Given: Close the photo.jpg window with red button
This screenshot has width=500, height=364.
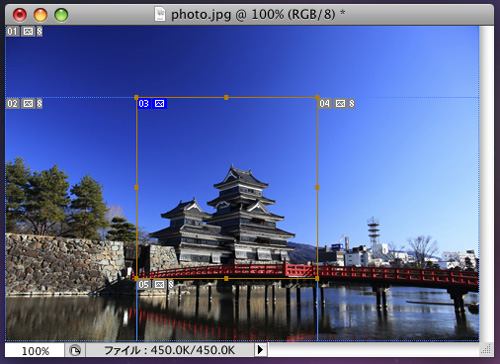Looking at the screenshot, I should pos(20,15).
